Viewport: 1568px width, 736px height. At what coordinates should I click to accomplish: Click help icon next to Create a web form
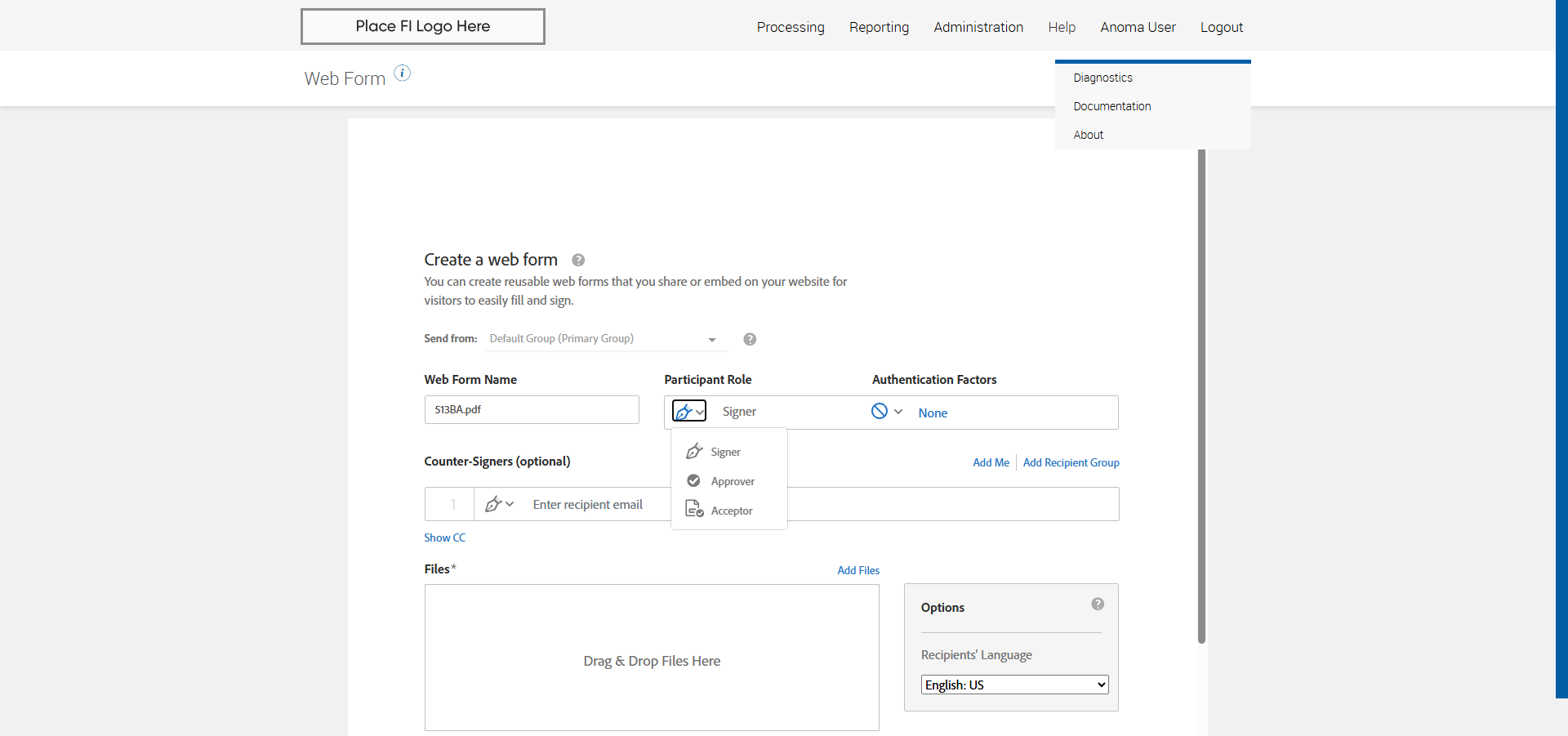click(x=578, y=261)
